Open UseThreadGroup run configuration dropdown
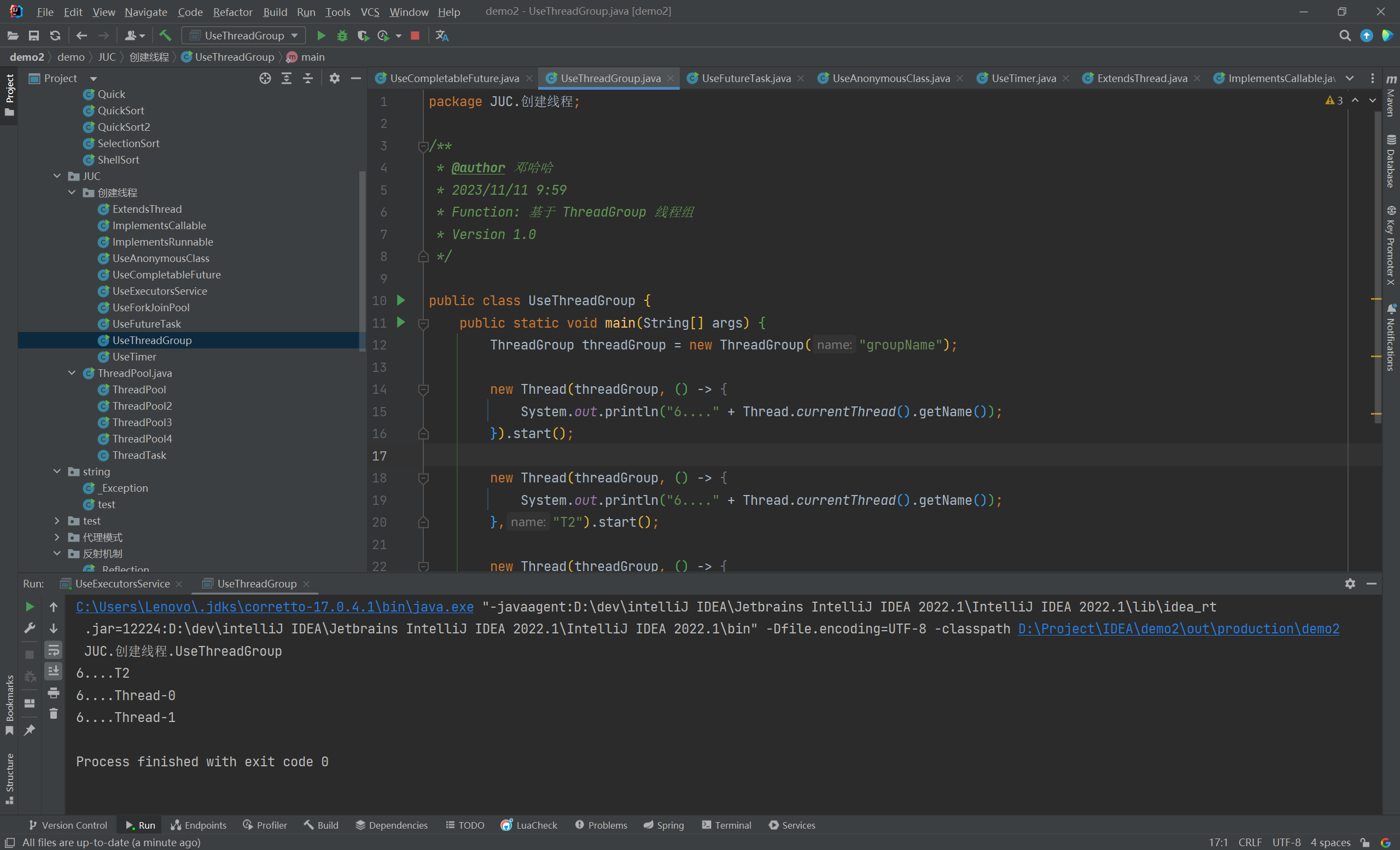1400x850 pixels. [244, 35]
